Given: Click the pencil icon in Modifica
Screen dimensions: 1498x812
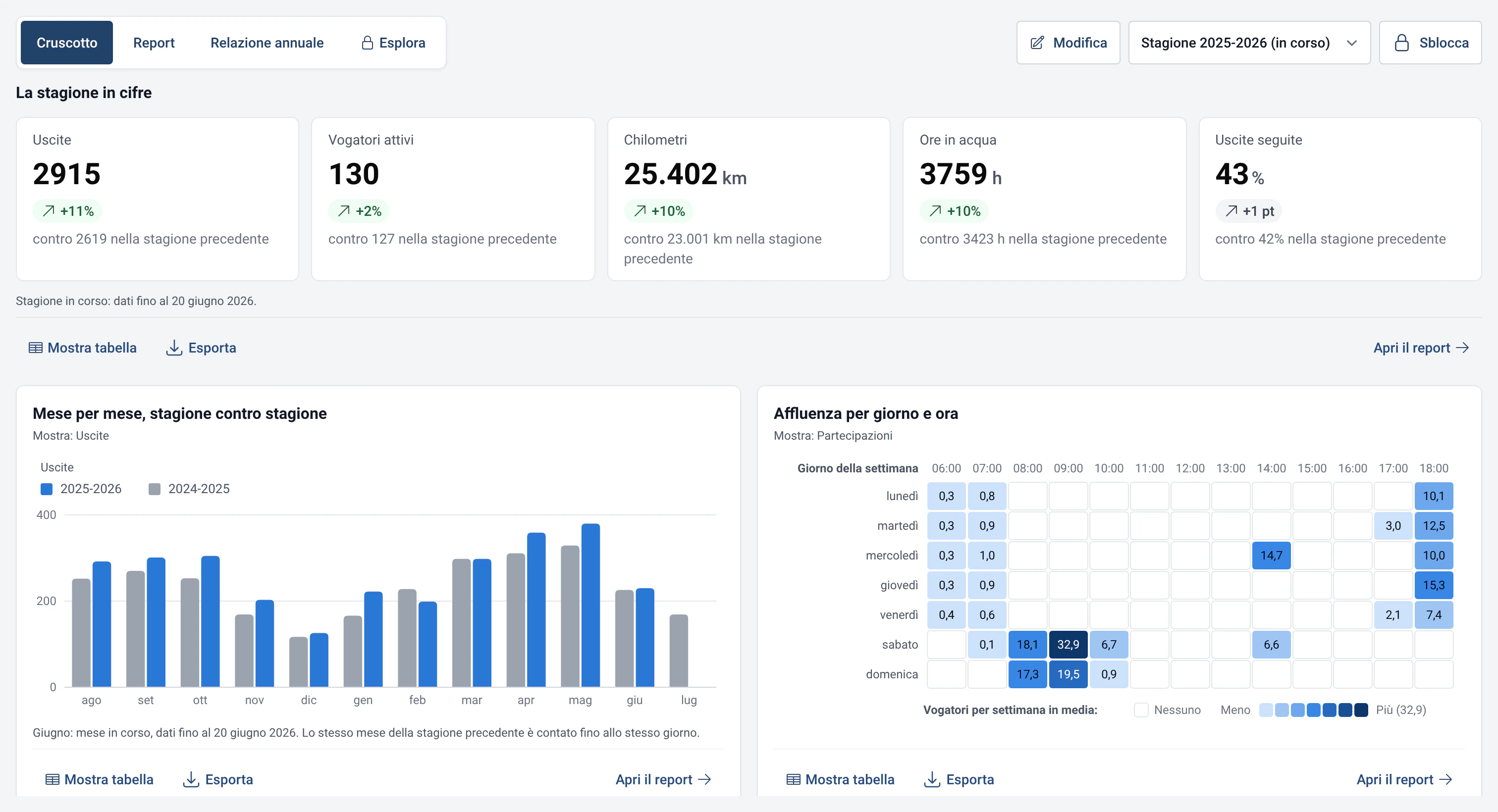Looking at the screenshot, I should tap(1036, 43).
